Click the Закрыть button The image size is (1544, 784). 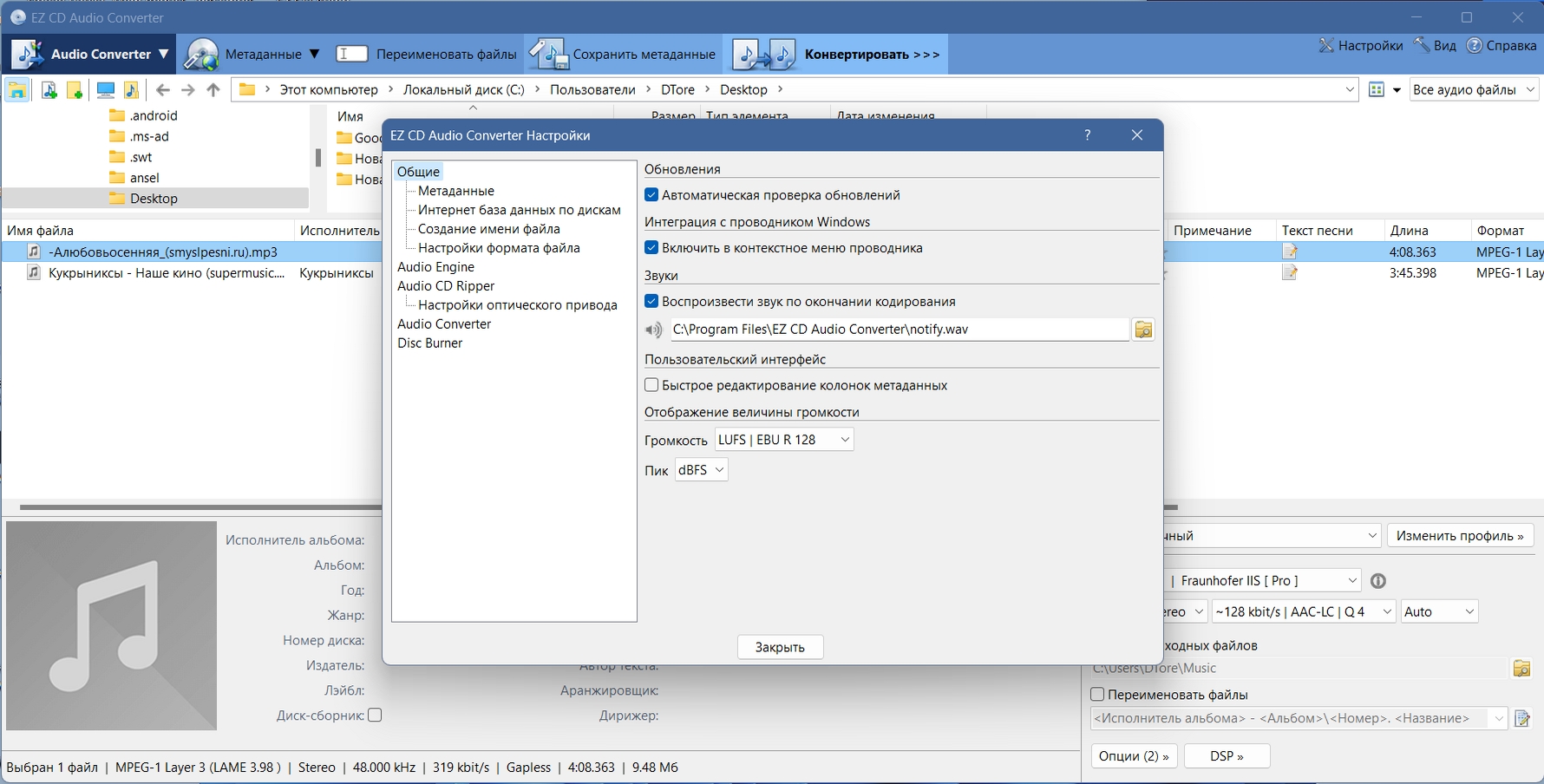coord(780,647)
